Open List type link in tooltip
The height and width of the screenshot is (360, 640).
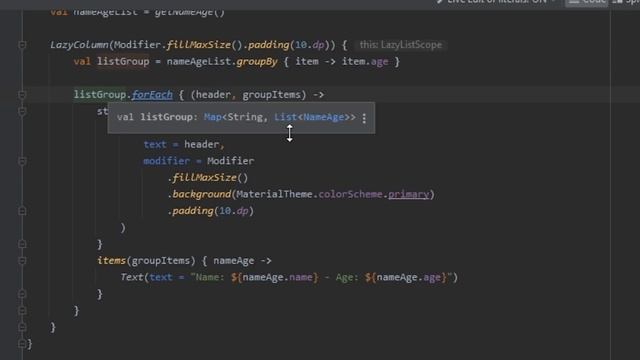(285, 117)
